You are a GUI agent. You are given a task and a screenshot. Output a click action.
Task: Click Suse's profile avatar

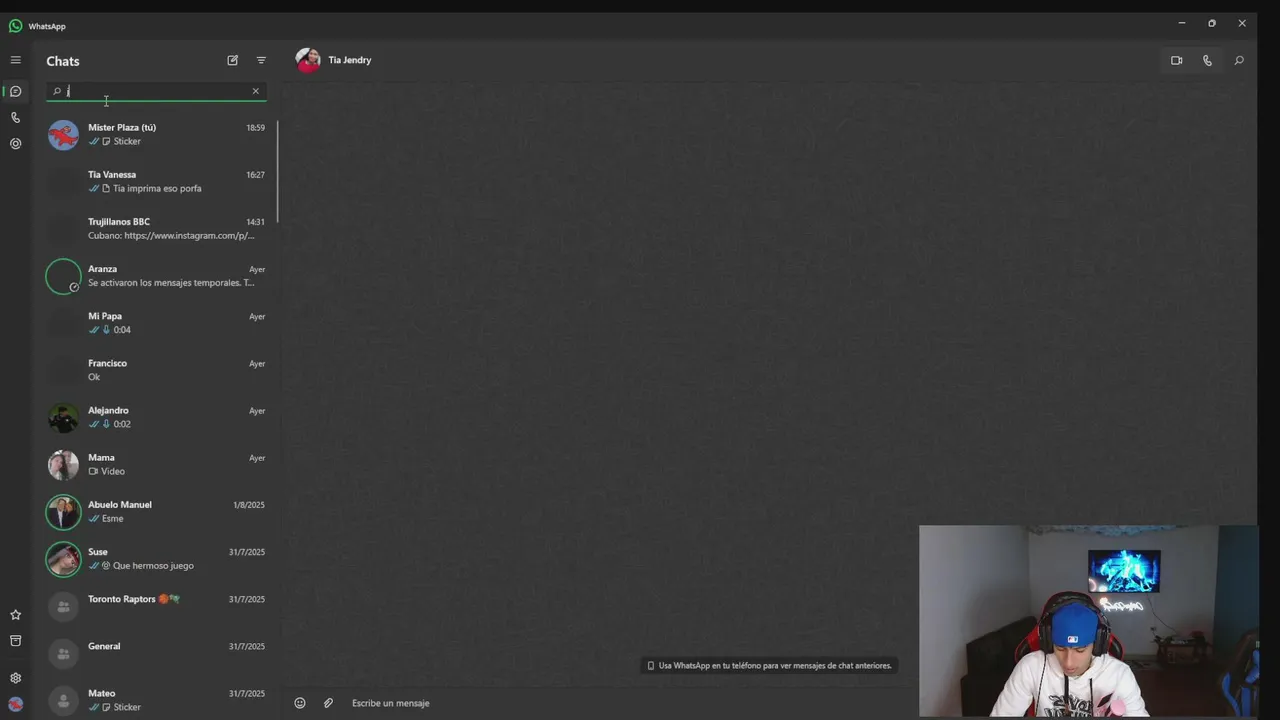63,558
